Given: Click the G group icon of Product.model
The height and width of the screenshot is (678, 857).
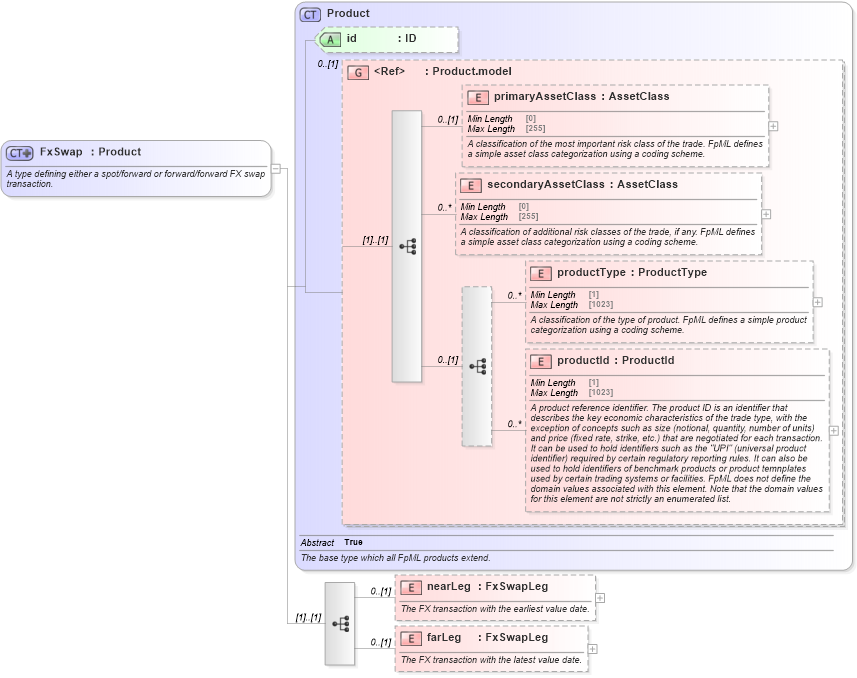Looking at the screenshot, I should [357, 72].
